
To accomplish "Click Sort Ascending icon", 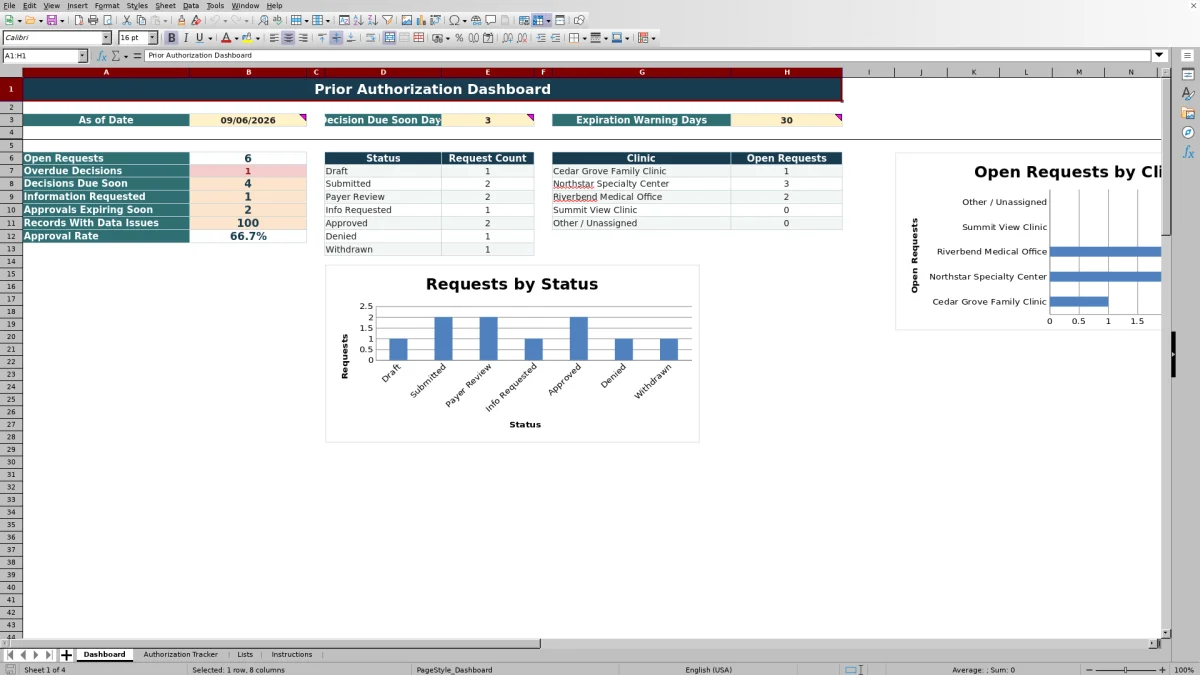I will (358, 20).
